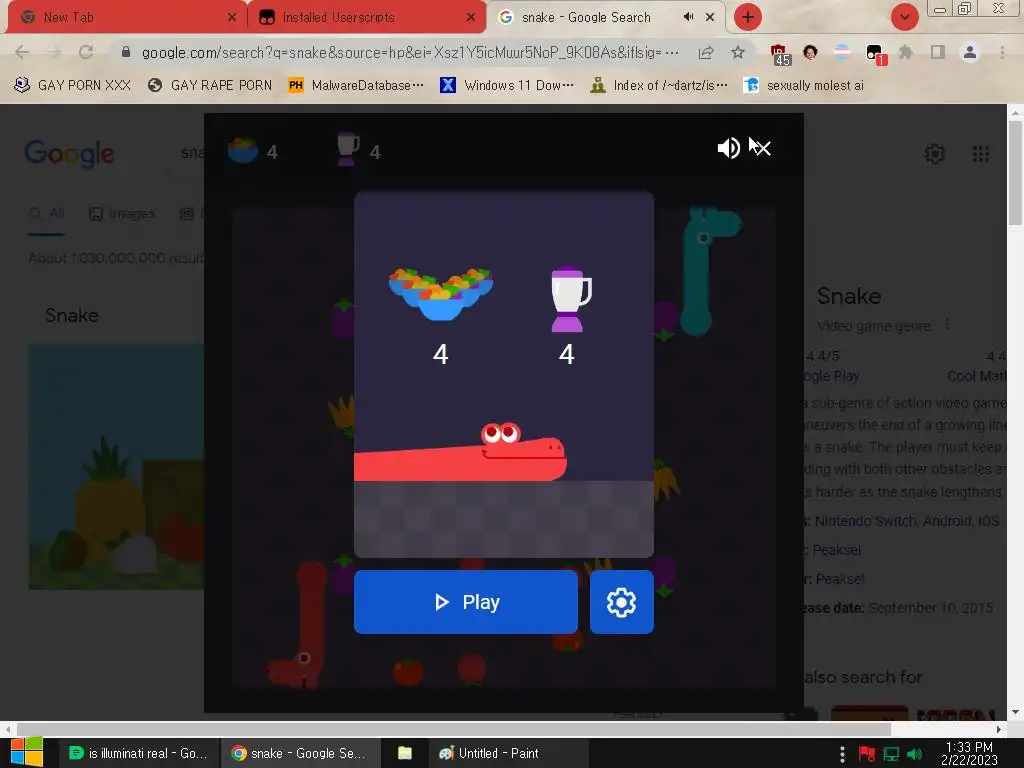
Task: Share this page icon
Action: tap(706, 53)
